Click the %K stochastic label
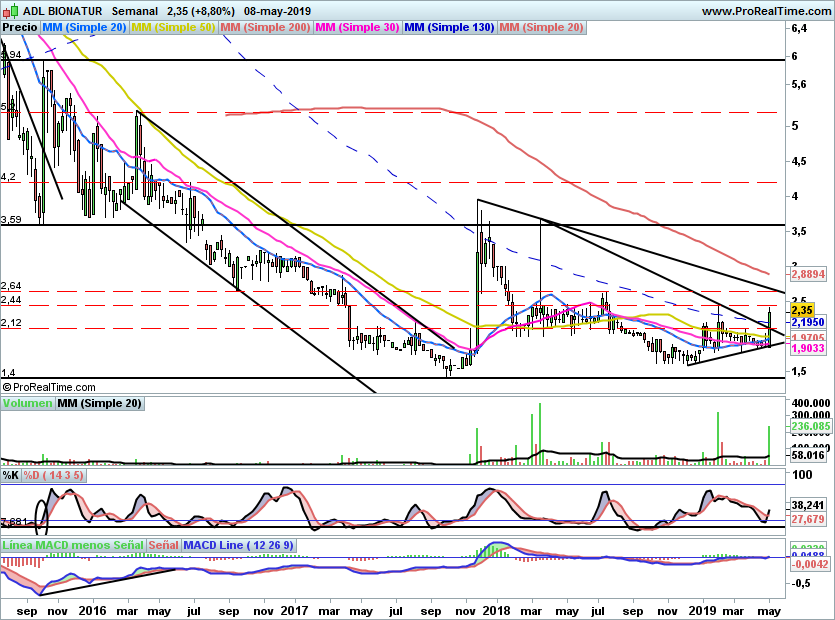Image resolution: width=835 pixels, height=620 pixels. click(11, 475)
